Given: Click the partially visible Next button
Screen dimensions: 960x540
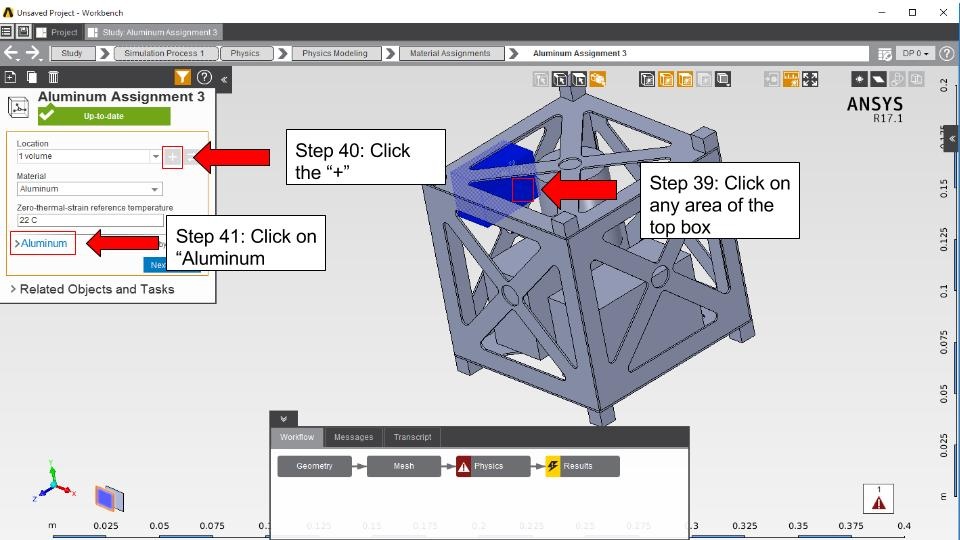Looking at the screenshot, I should [x=156, y=264].
